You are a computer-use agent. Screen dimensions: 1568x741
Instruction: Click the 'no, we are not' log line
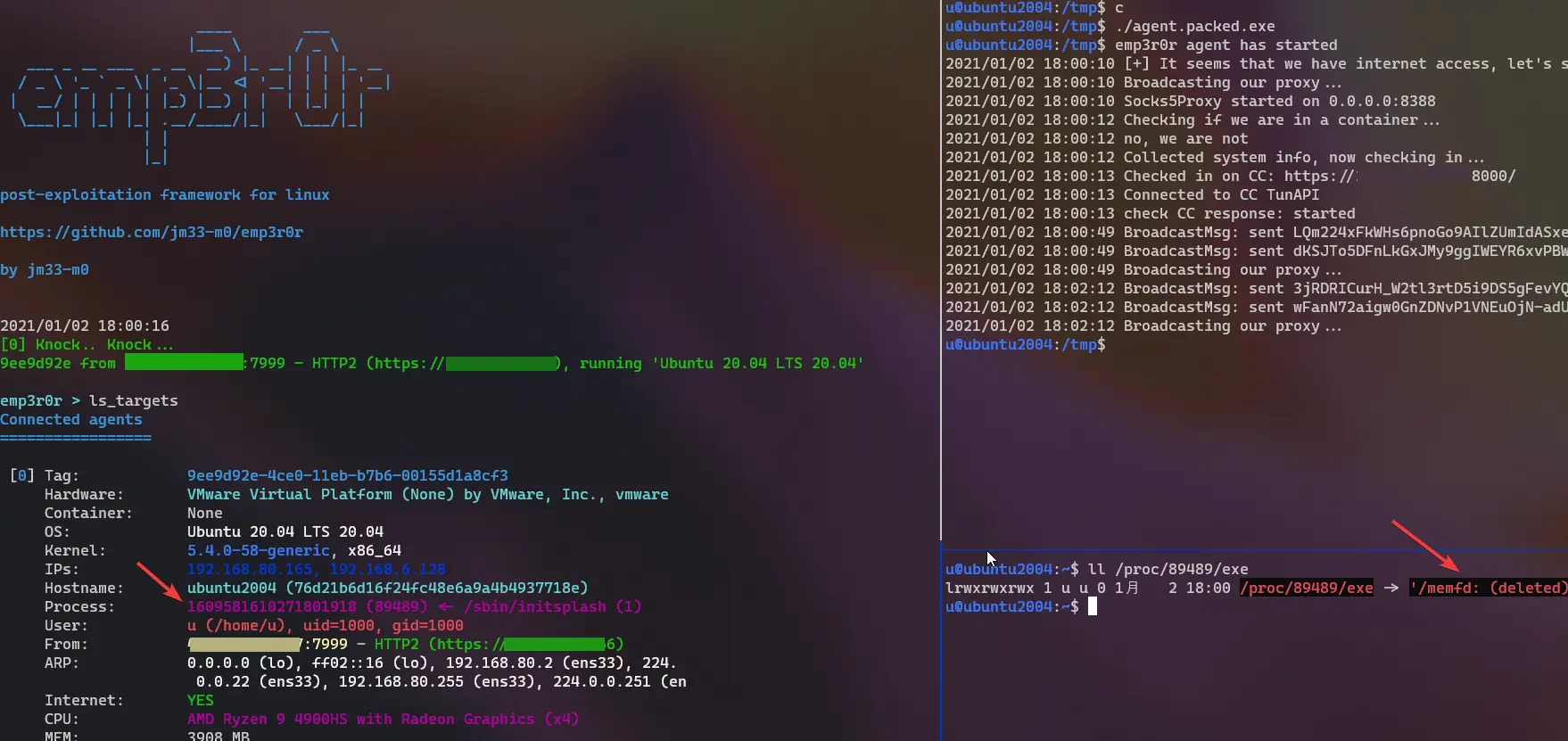click(1097, 138)
